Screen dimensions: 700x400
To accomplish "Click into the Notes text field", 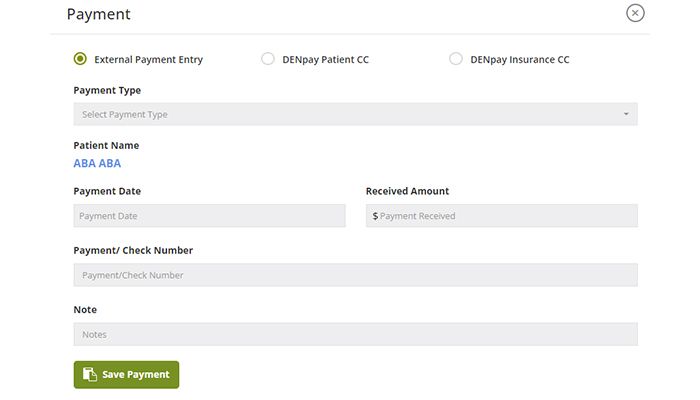I will 355,334.
